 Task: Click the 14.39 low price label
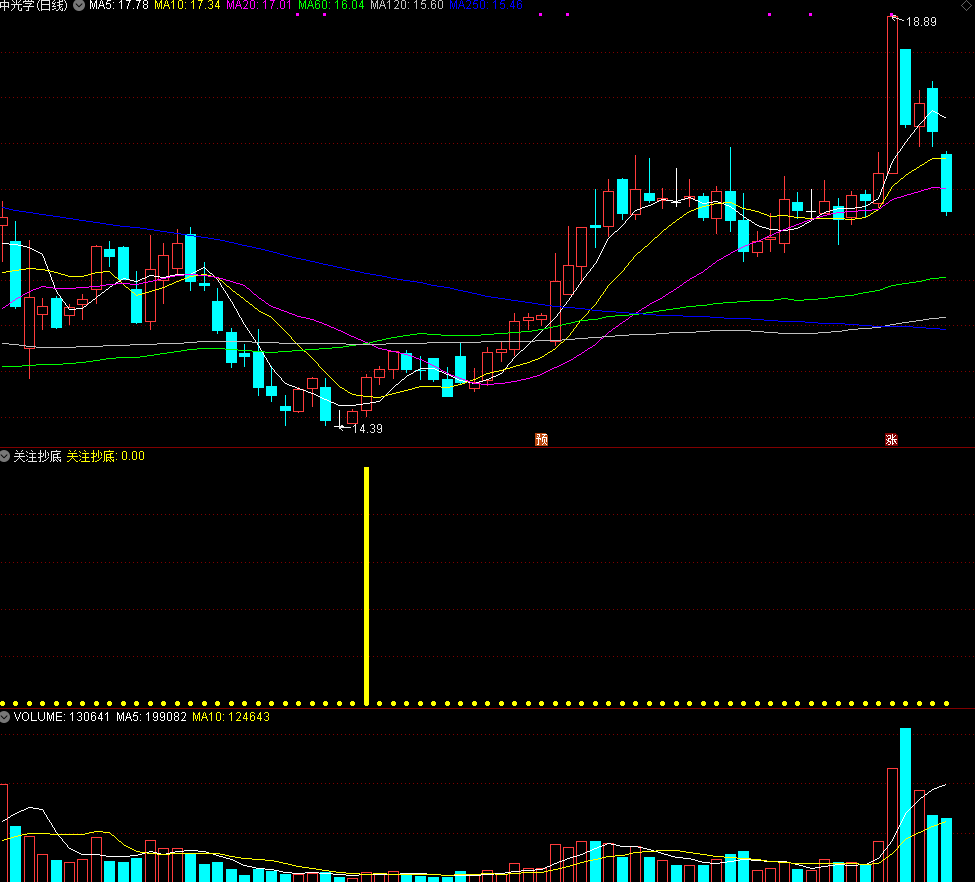[x=367, y=429]
